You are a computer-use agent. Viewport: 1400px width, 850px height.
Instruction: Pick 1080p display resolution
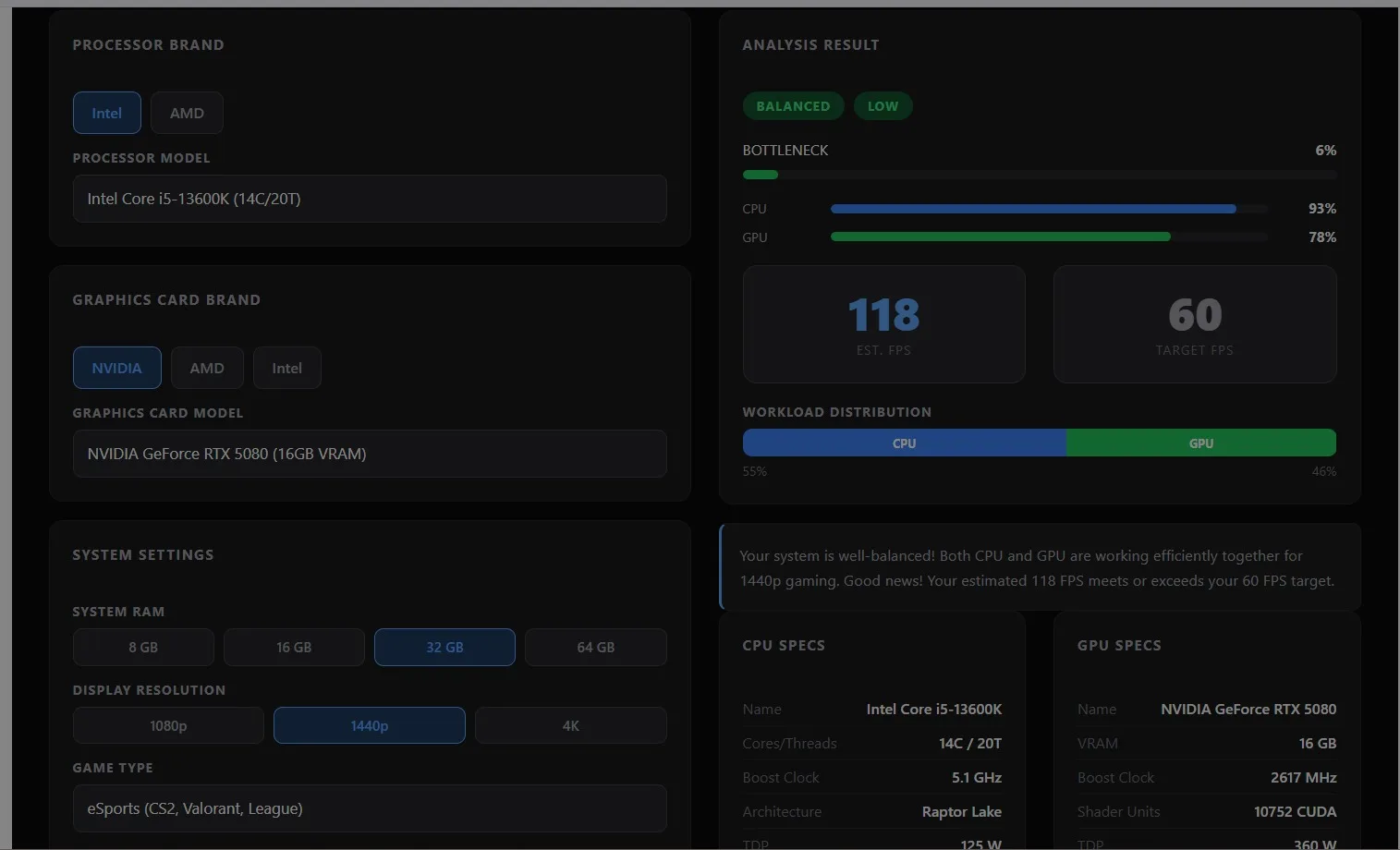[x=168, y=725]
